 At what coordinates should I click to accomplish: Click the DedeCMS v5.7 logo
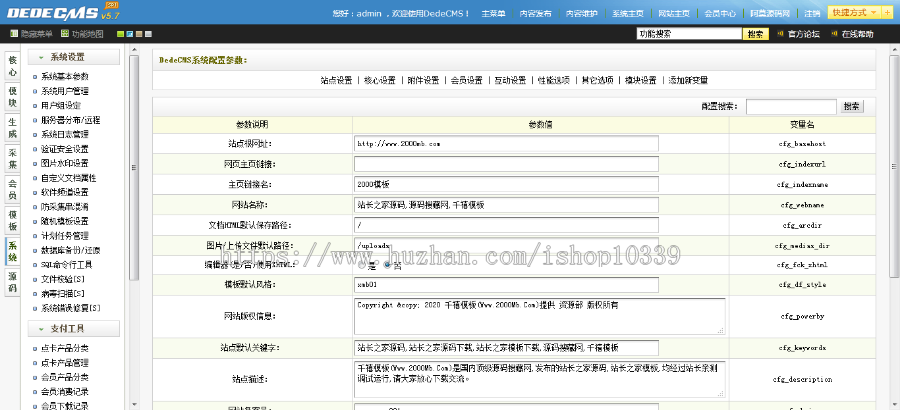[x=63, y=12]
